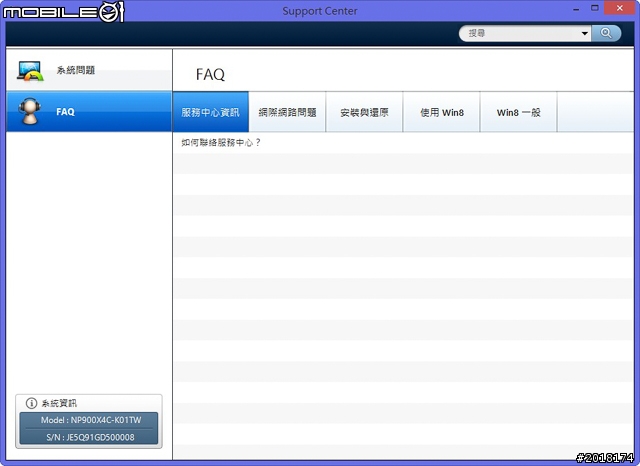Viewport: 640px width, 466px height.
Task: Select the FAQ sidebar item
Action: tap(89, 112)
